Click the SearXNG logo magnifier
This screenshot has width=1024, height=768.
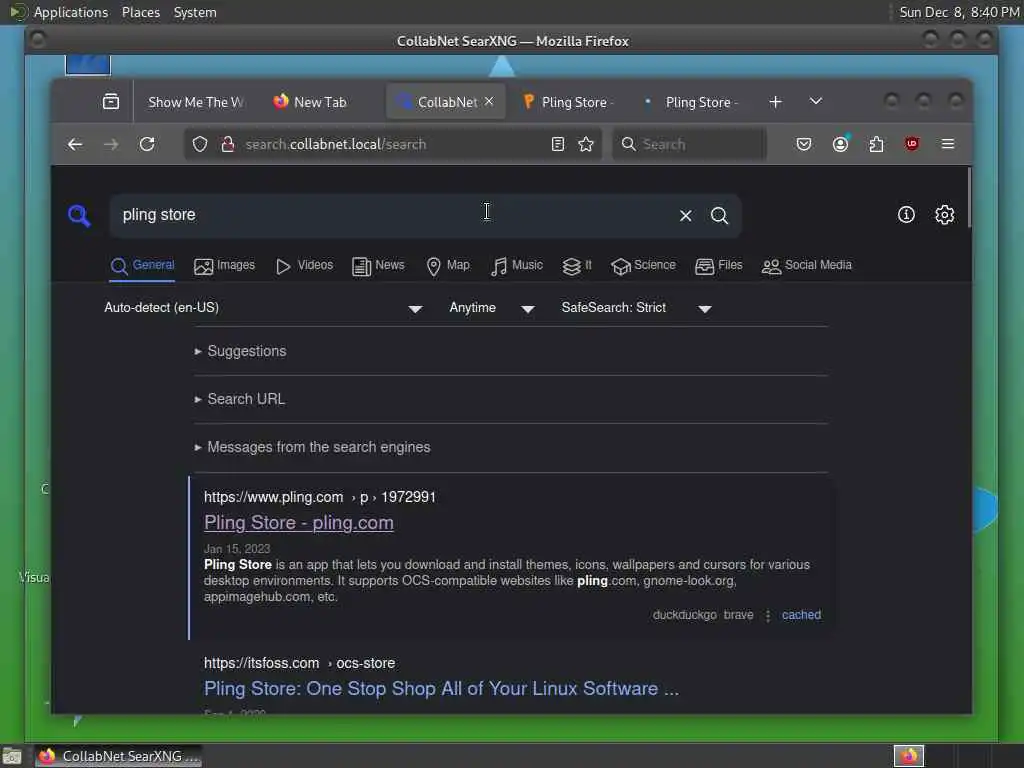[79, 216]
